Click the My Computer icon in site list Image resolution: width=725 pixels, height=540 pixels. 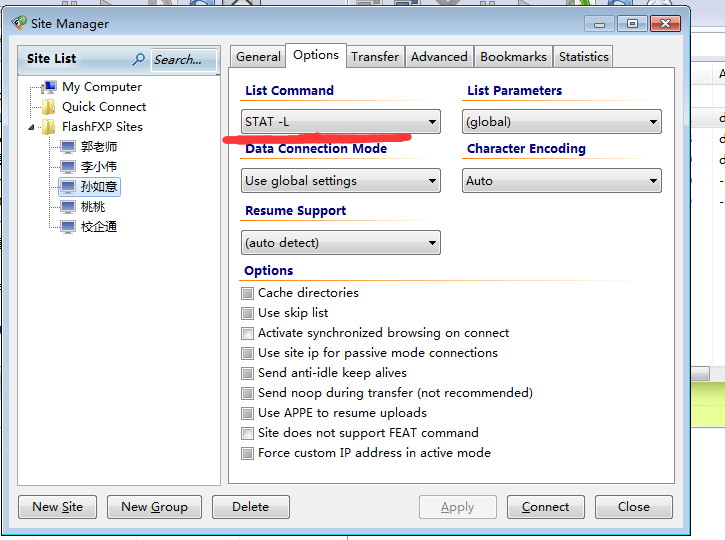click(49, 87)
